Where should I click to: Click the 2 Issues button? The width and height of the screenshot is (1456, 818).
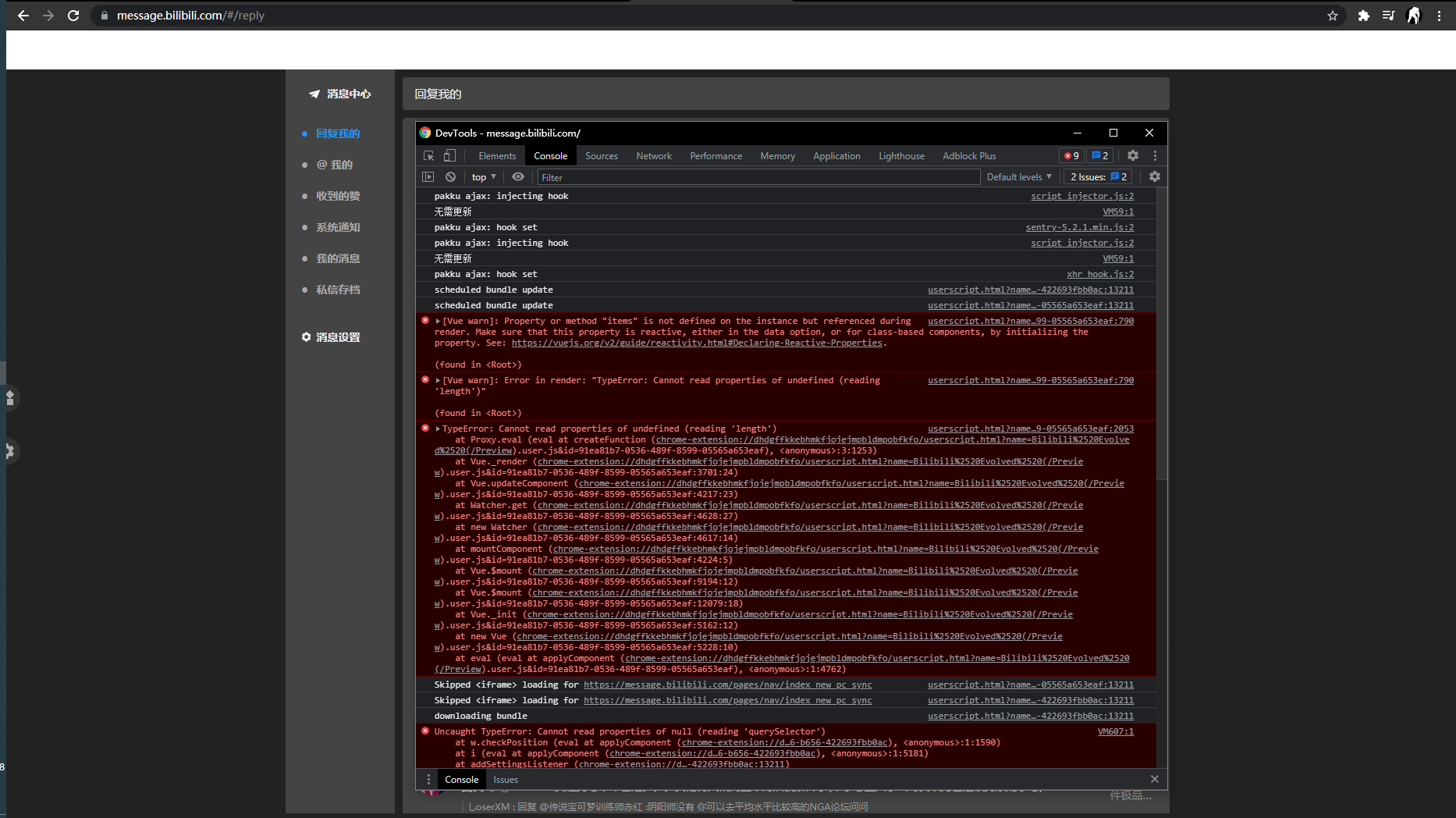1099,177
